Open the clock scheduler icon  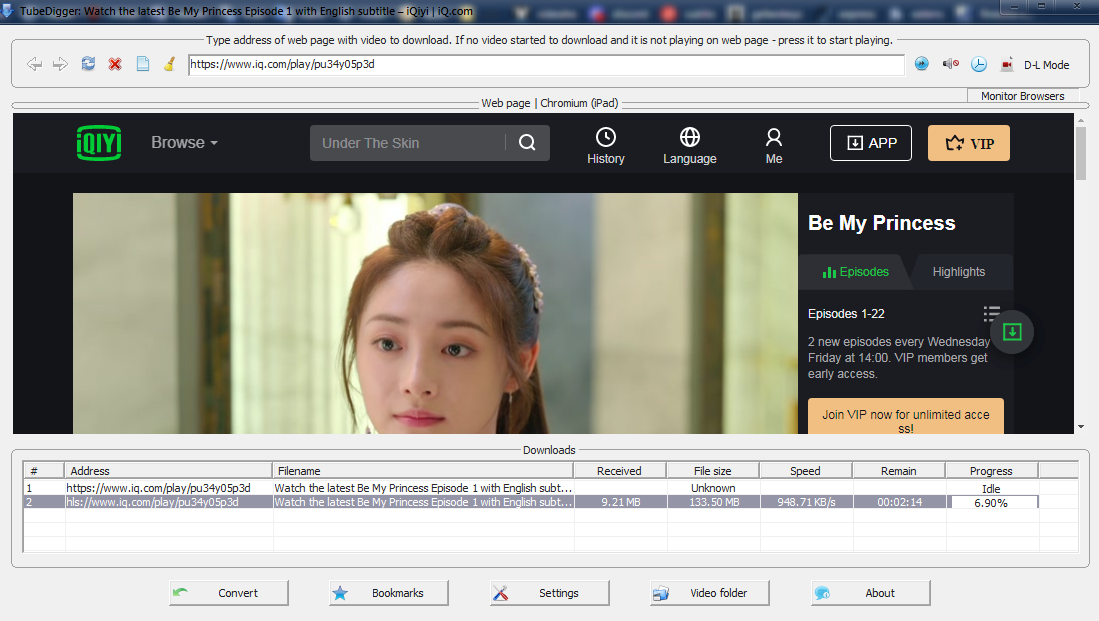click(978, 64)
